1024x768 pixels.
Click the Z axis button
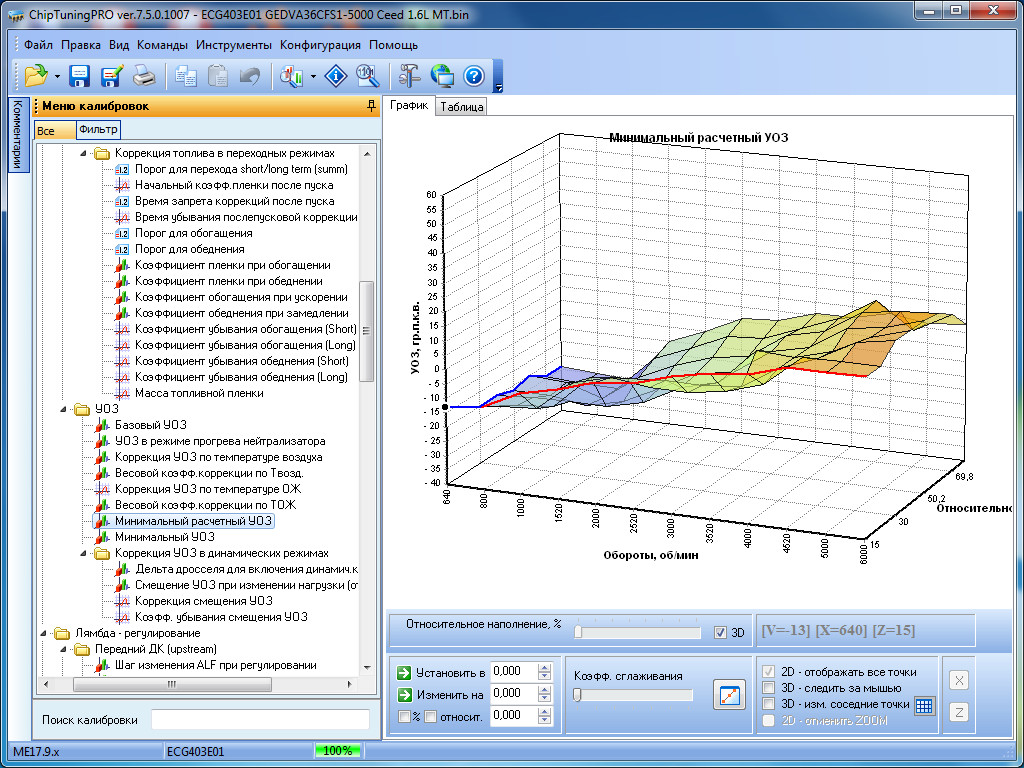pos(958,712)
